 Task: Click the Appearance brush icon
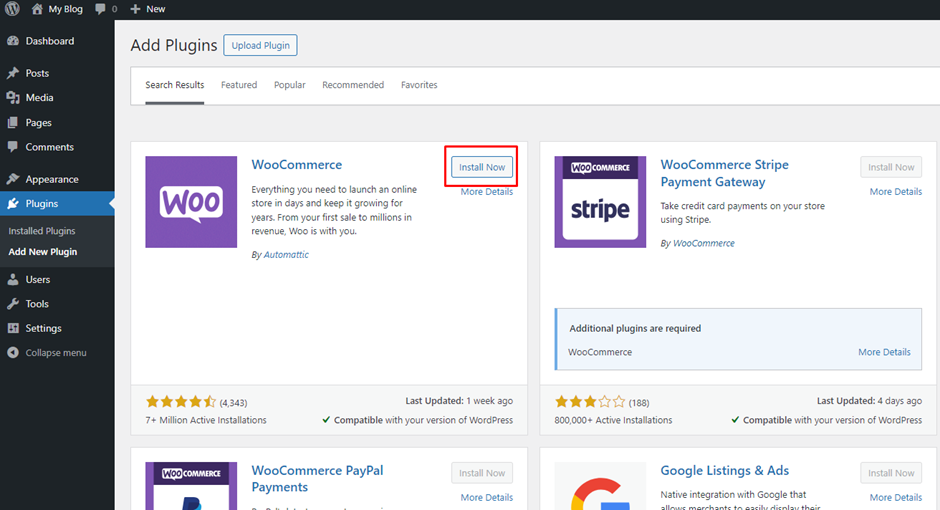pos(13,179)
